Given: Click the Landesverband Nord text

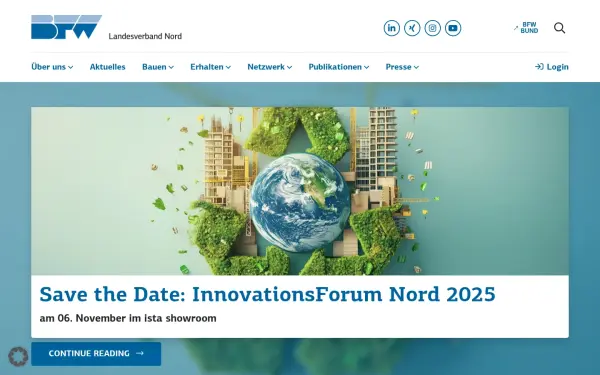Looking at the screenshot, I should click(145, 36).
